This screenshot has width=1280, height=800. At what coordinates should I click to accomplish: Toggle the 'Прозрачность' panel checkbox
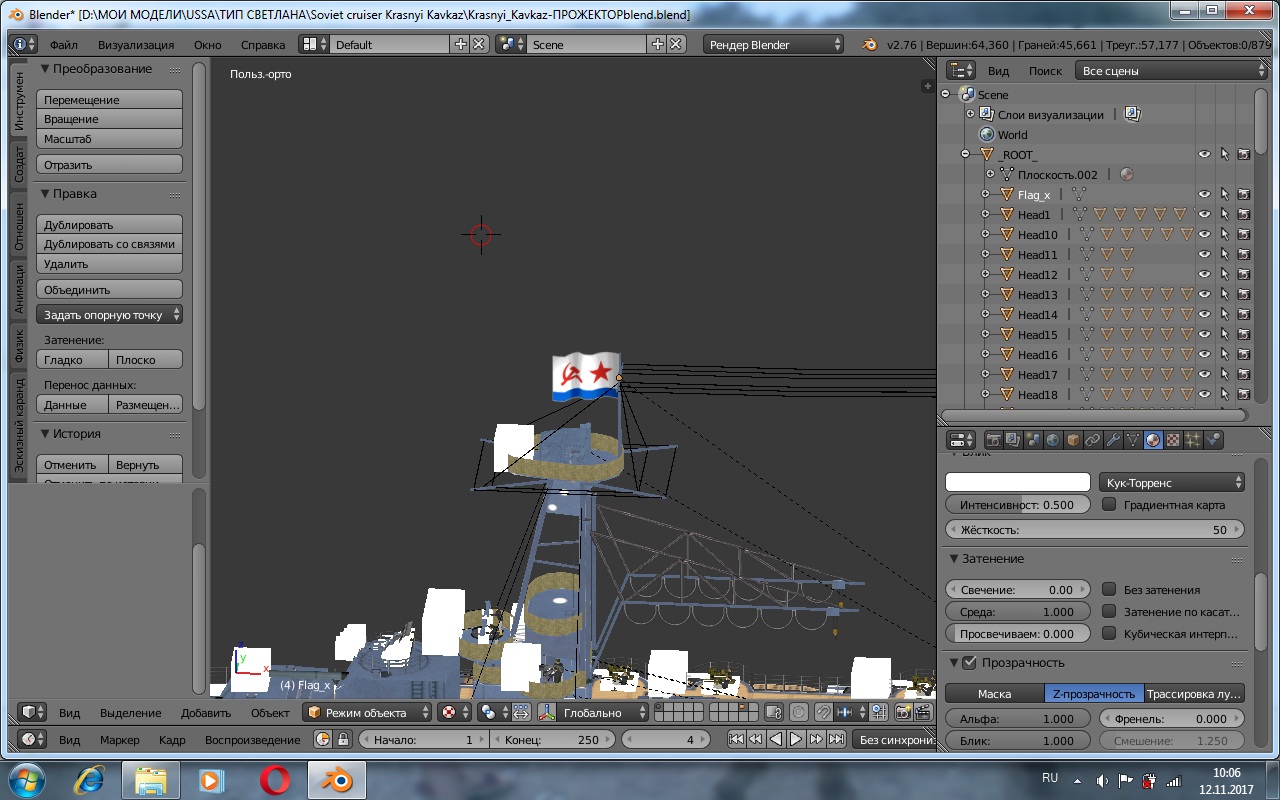[968, 663]
